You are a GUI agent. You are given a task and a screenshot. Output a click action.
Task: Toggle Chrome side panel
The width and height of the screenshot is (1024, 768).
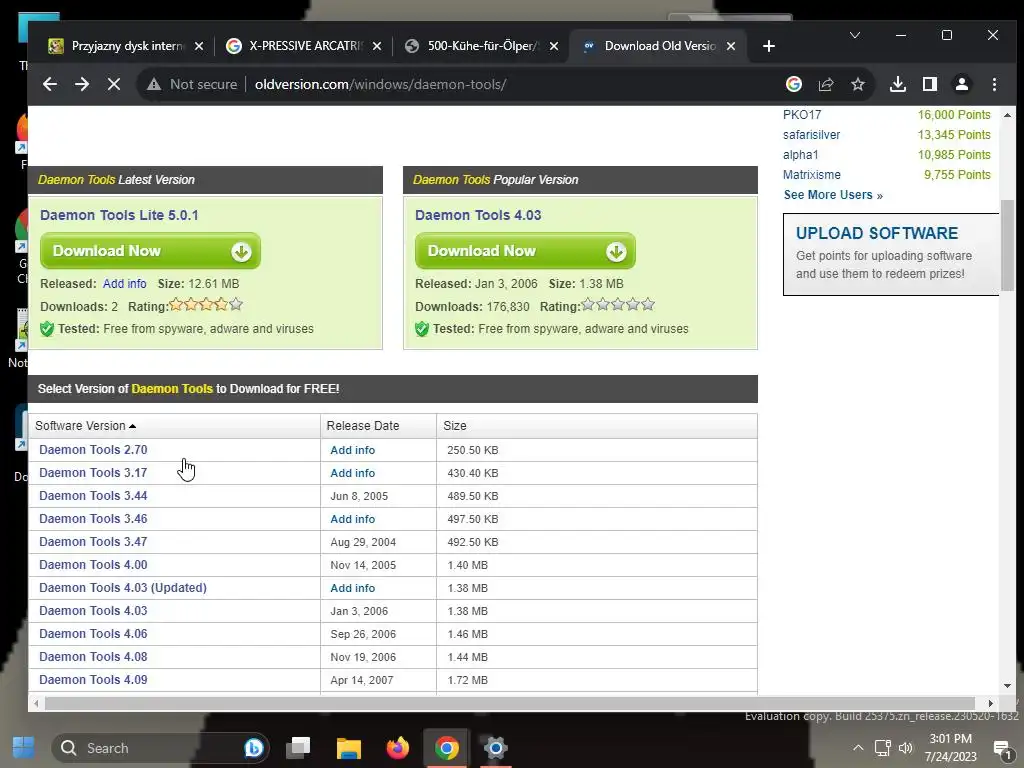pyautogui.click(x=930, y=84)
